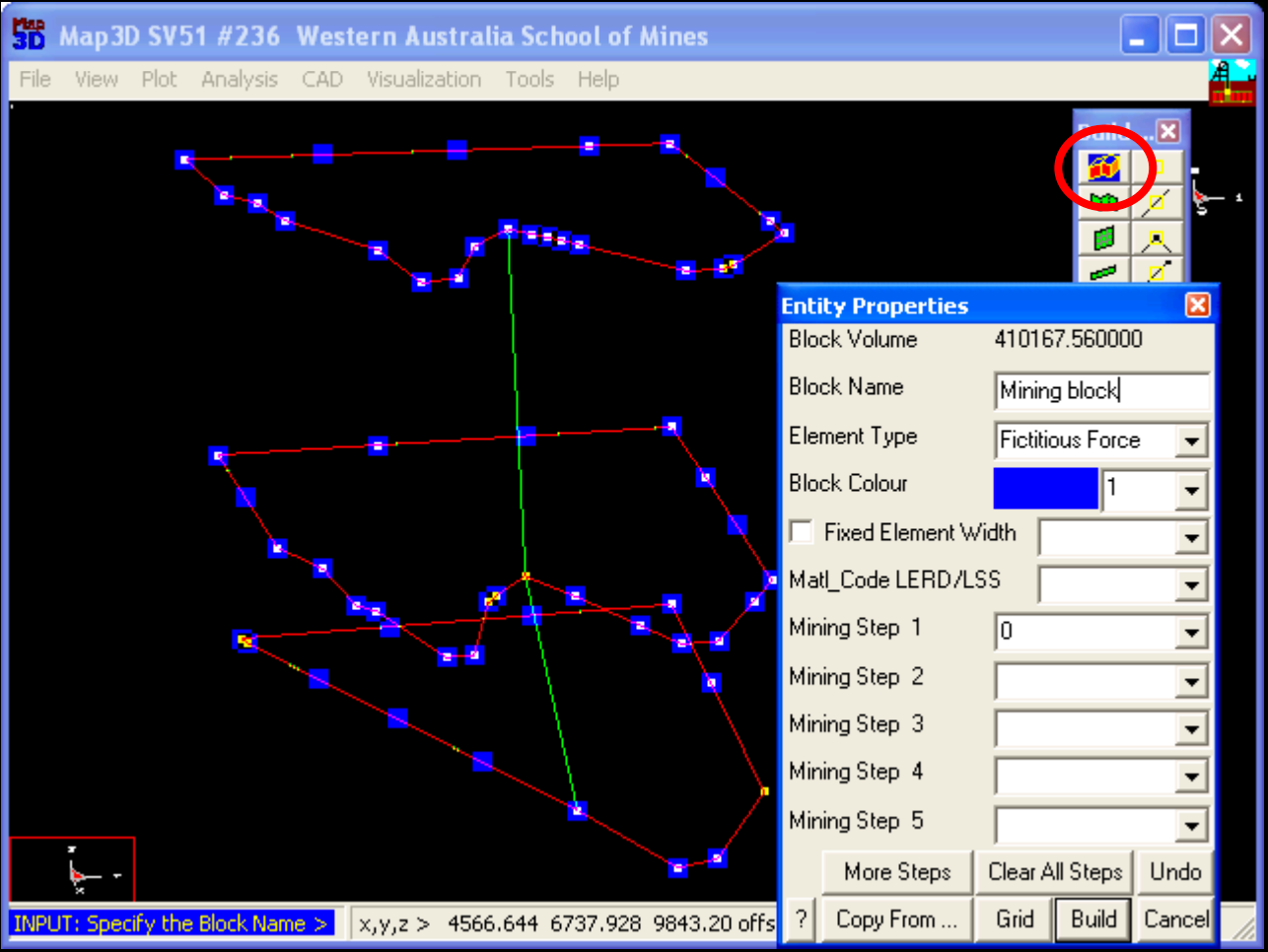Open the View menu
1268x952 pixels.
point(97,79)
